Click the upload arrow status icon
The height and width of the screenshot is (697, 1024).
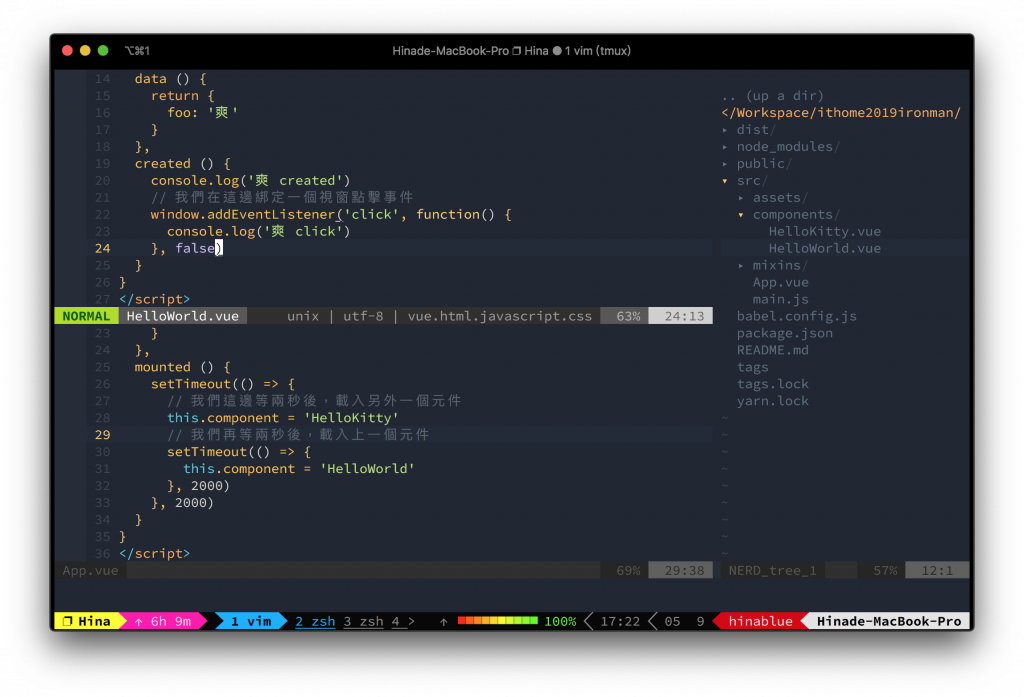pos(443,622)
